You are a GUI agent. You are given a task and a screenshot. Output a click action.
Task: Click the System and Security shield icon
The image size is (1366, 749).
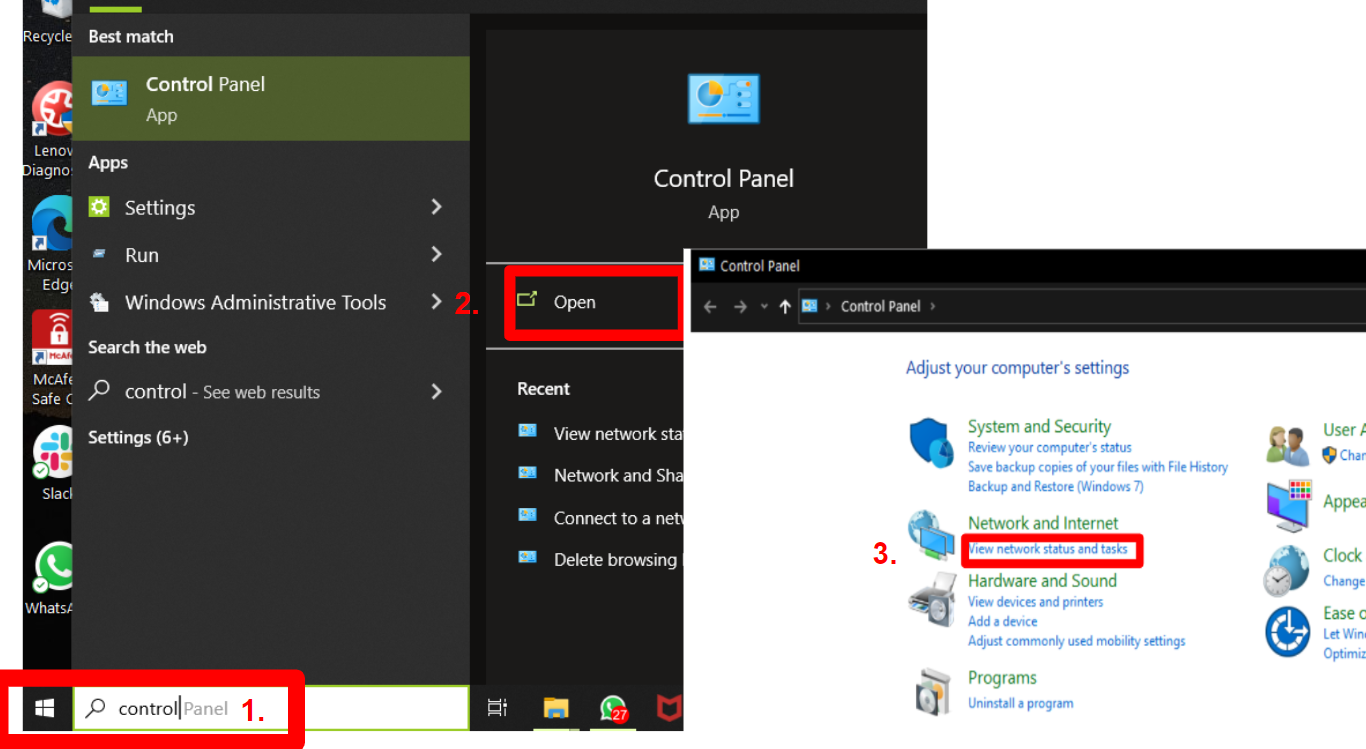[932, 443]
